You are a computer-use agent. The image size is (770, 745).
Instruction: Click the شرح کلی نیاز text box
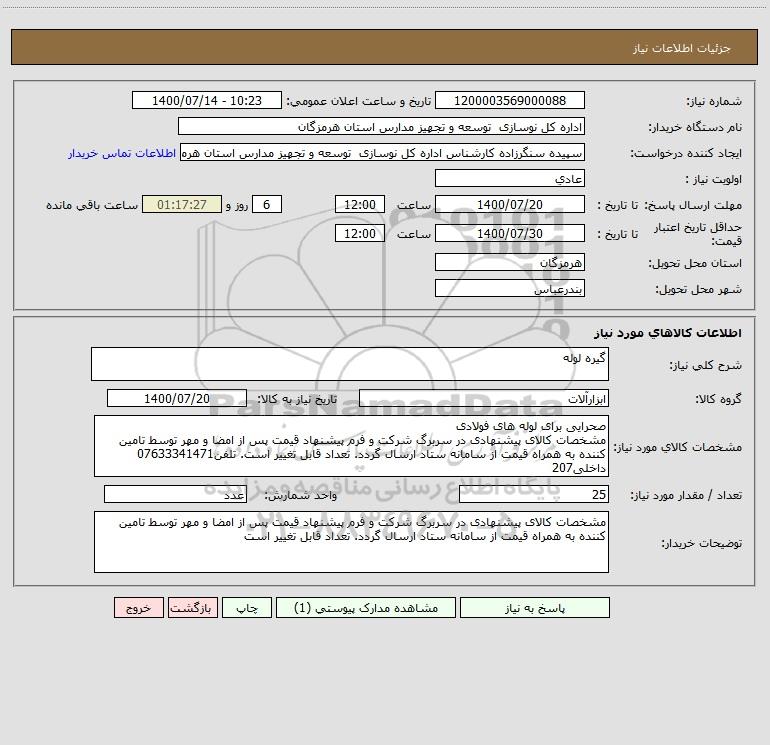[350, 364]
